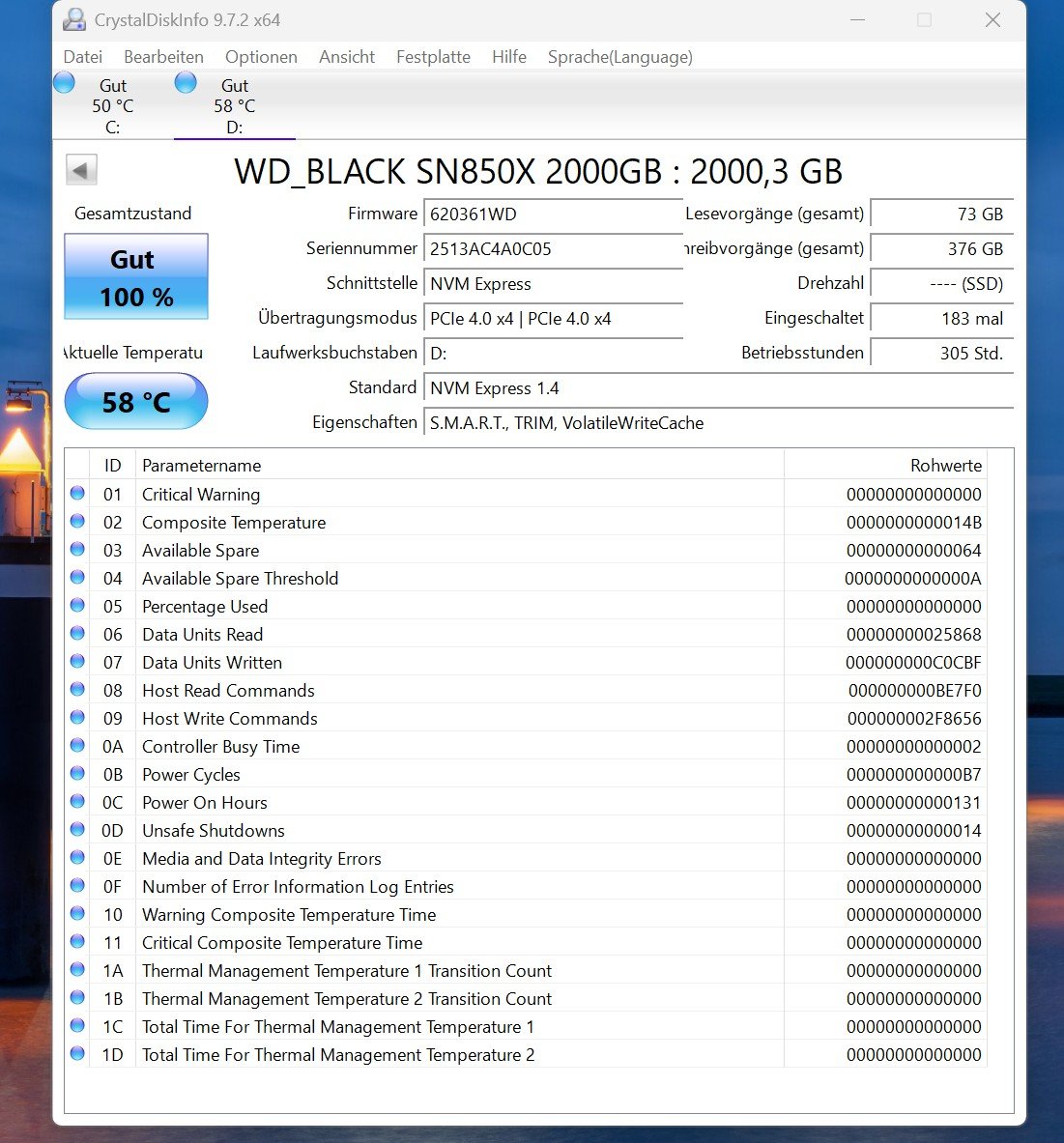Click status dot of row 1B Transition Count
1064x1143 pixels.
77,998
